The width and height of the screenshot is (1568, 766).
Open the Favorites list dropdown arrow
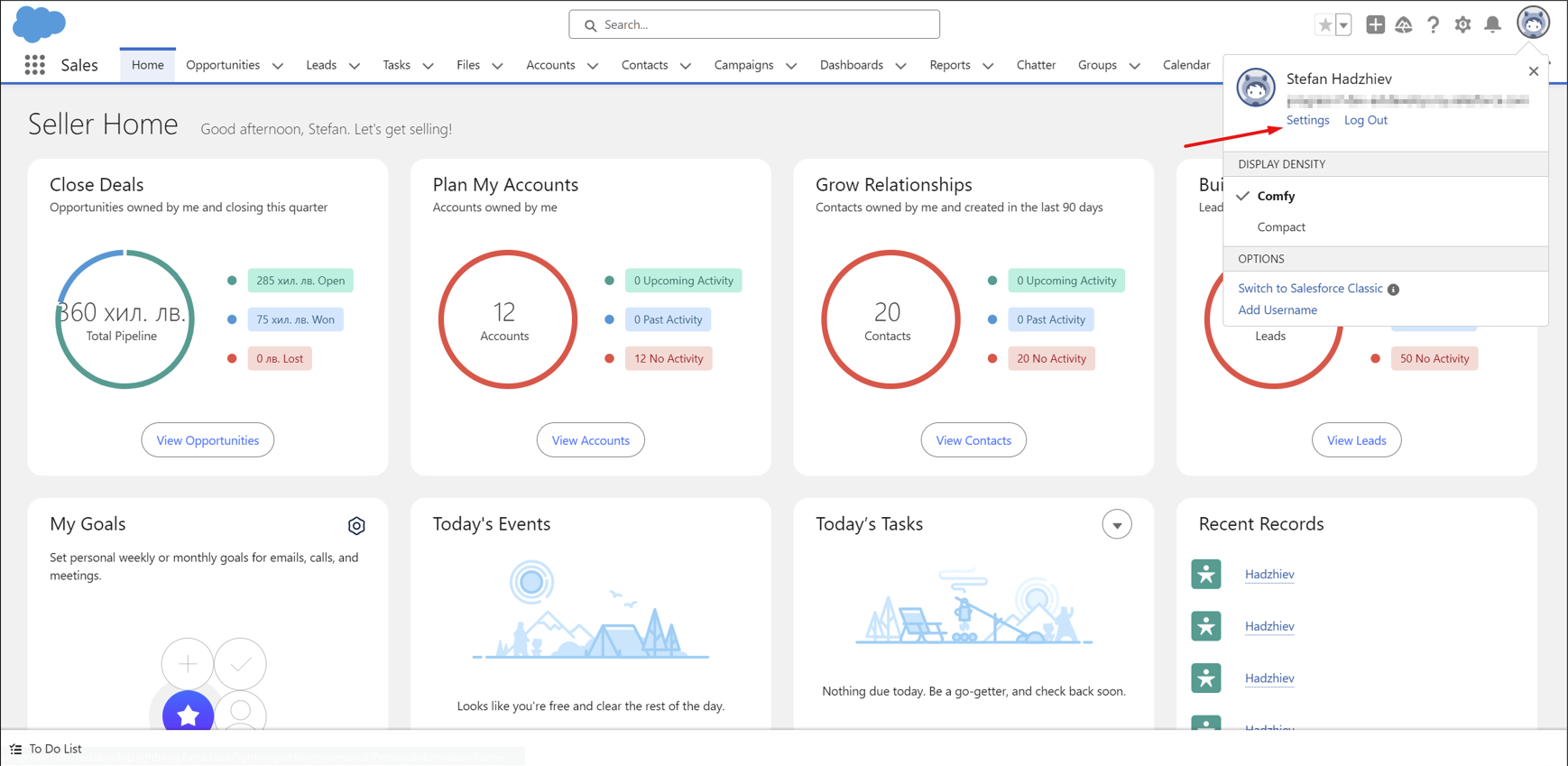(1343, 25)
